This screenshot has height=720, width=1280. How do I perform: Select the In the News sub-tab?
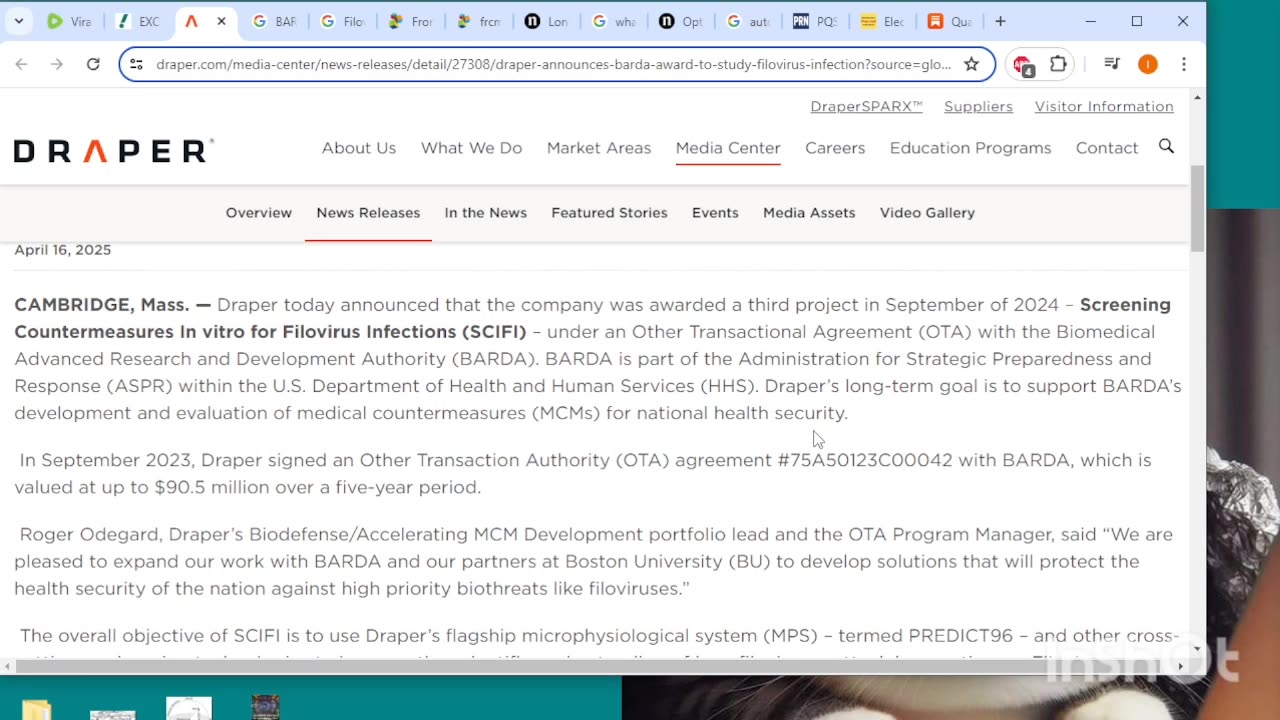click(x=485, y=213)
